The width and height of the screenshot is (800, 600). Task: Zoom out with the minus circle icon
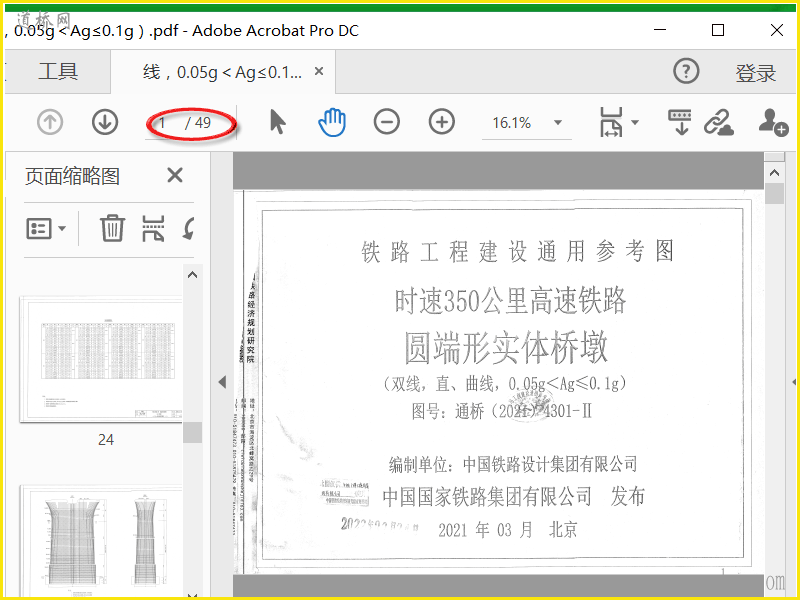(x=387, y=122)
